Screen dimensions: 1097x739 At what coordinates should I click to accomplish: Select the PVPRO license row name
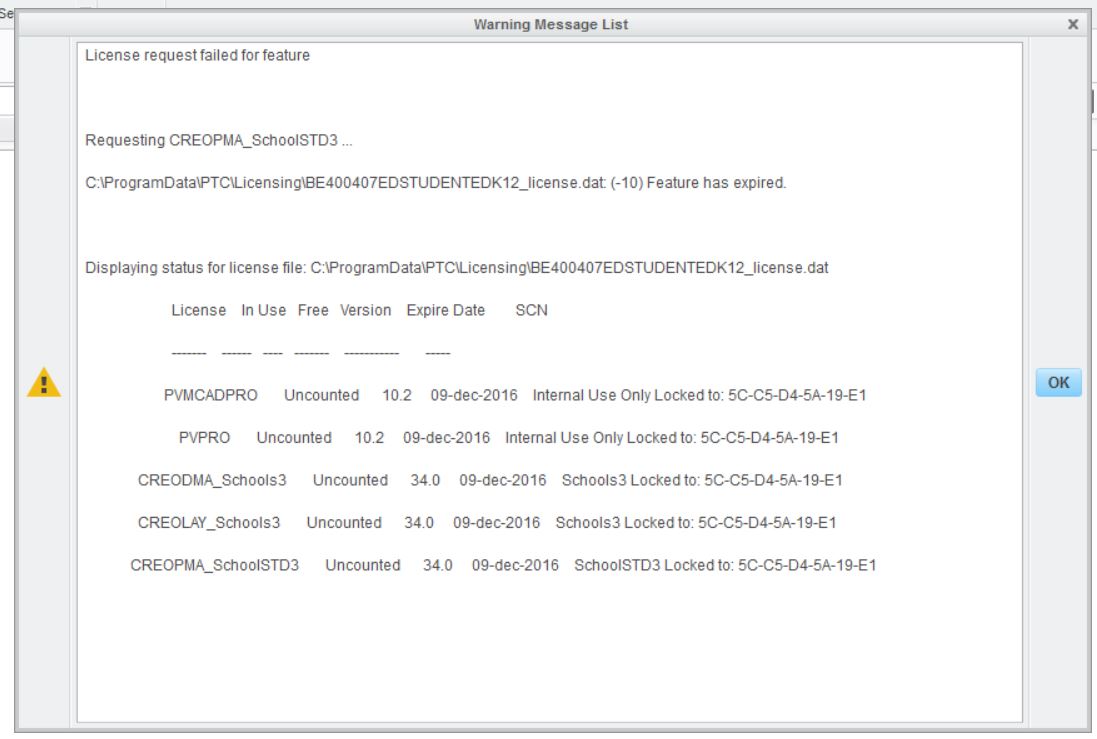click(x=204, y=438)
